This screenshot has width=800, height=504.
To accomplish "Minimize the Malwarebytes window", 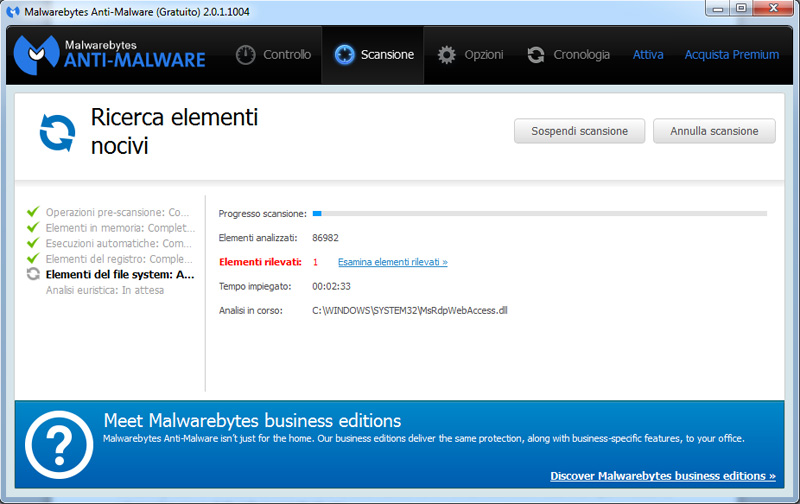I will (718, 9).
